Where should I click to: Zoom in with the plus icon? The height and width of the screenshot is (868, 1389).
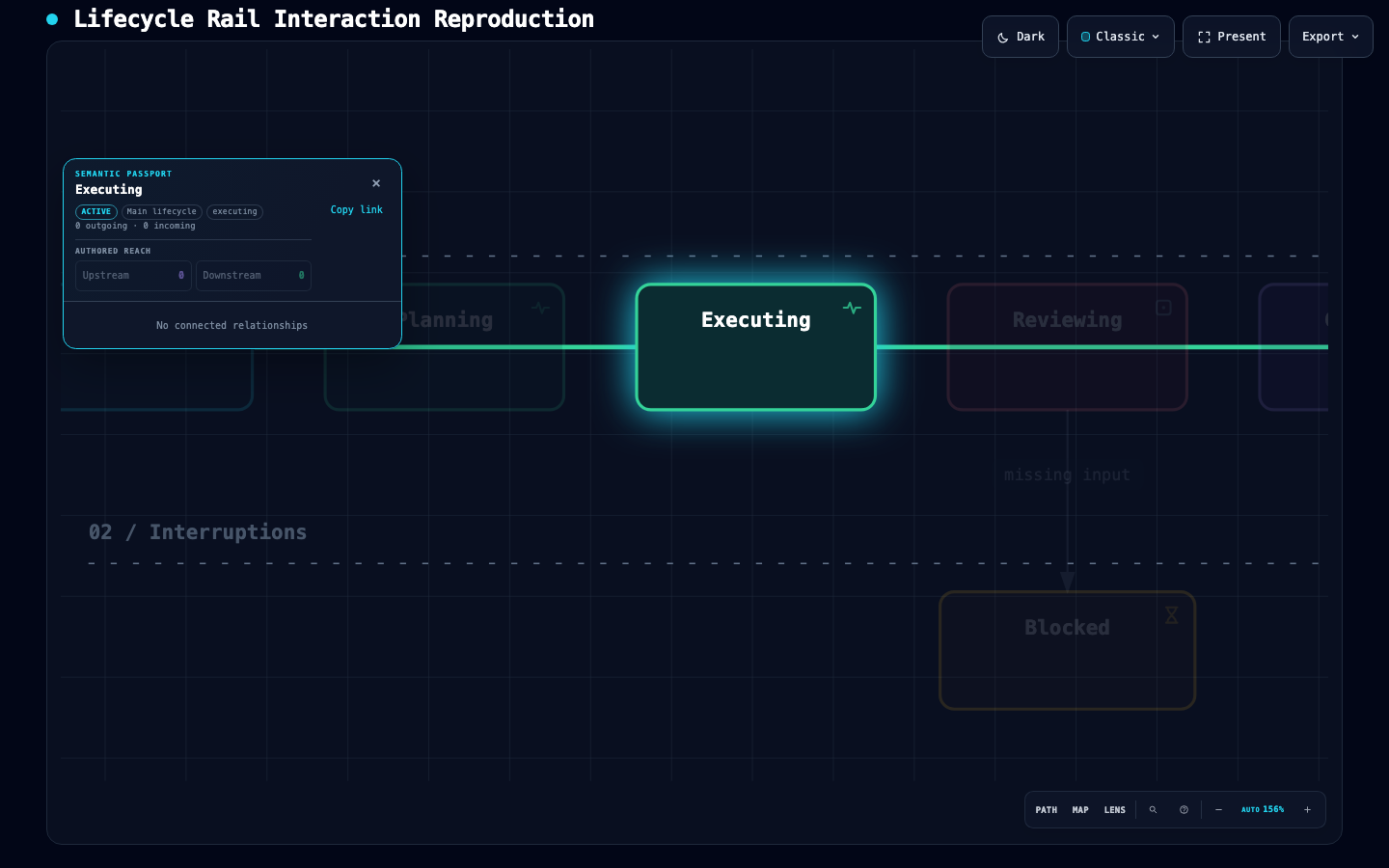click(x=1307, y=810)
